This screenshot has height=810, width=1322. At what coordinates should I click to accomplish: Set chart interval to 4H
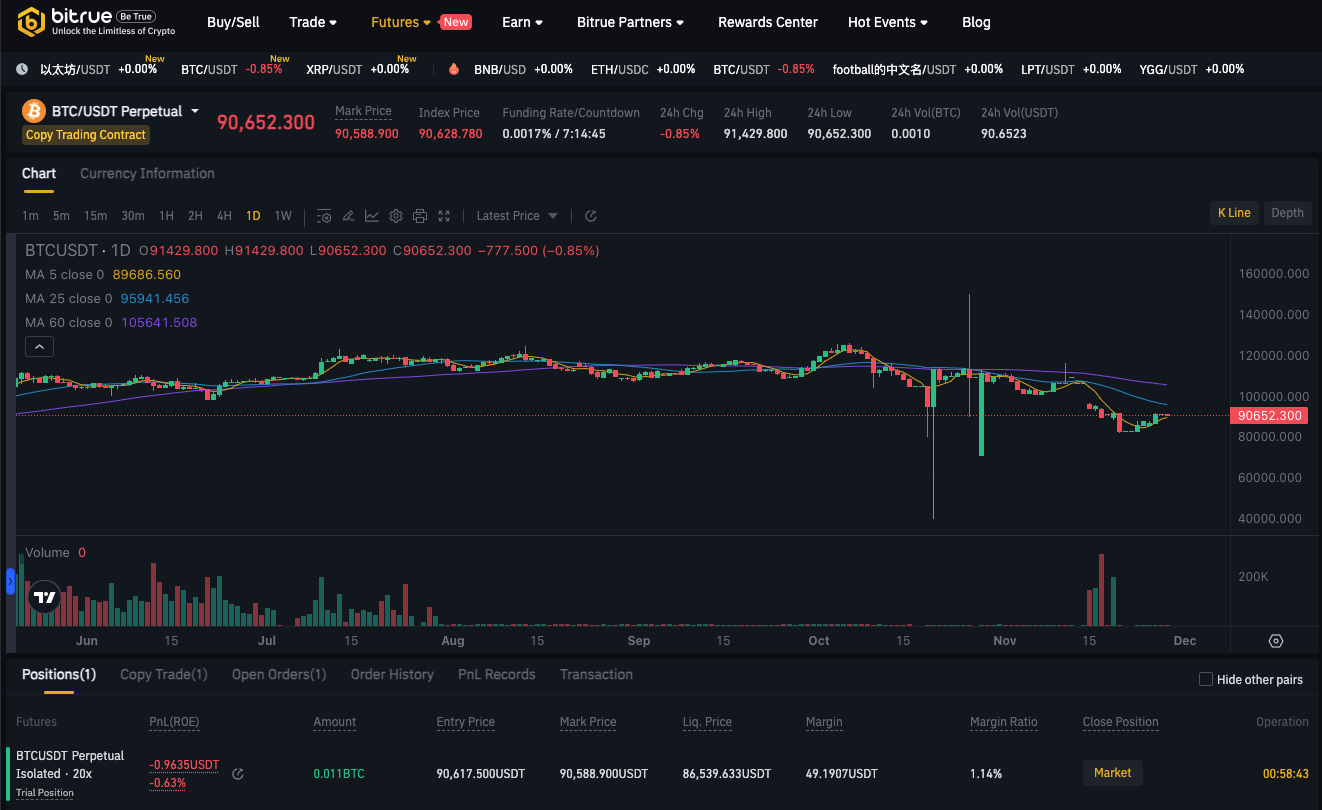coord(224,216)
